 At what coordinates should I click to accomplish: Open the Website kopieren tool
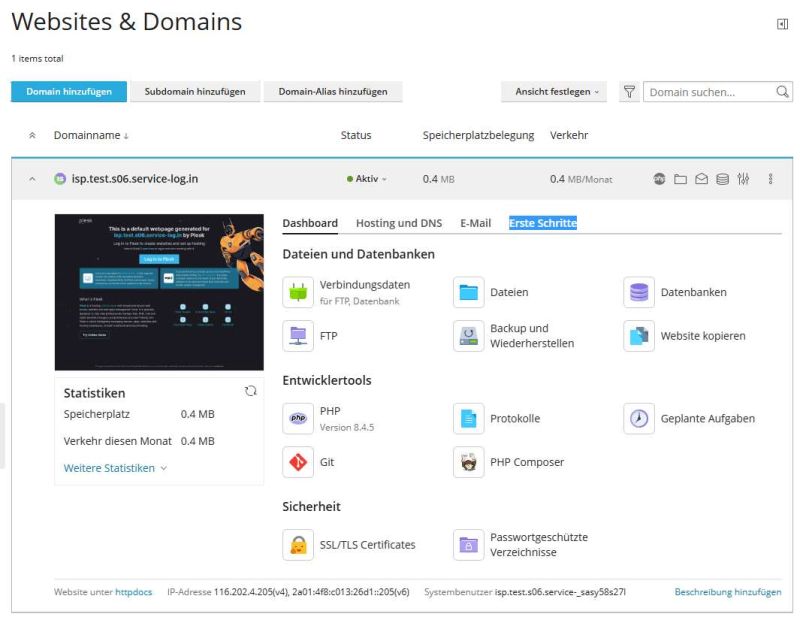point(685,336)
